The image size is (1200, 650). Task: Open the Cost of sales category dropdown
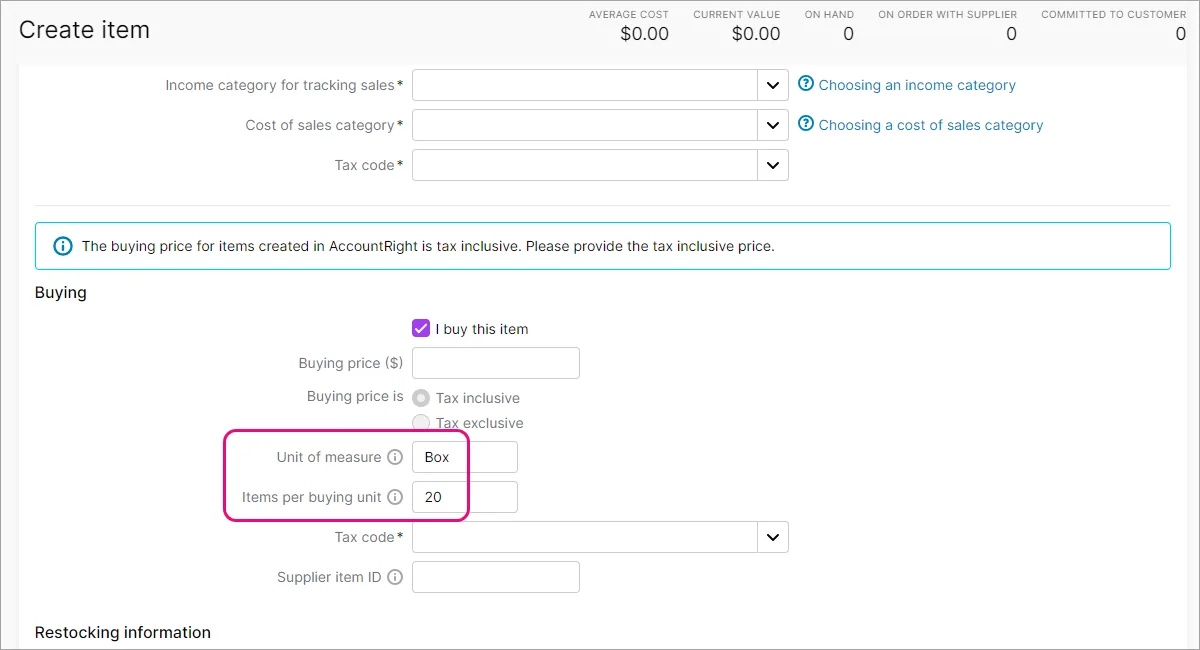click(x=772, y=125)
